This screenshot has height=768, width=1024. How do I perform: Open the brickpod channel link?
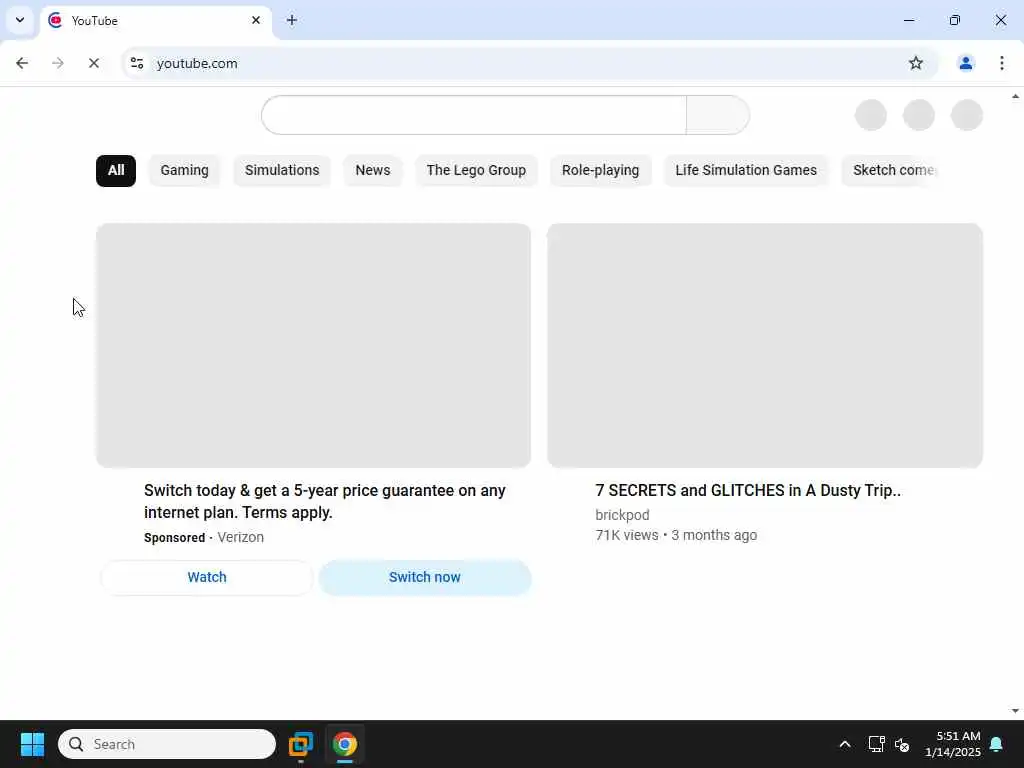(622, 515)
